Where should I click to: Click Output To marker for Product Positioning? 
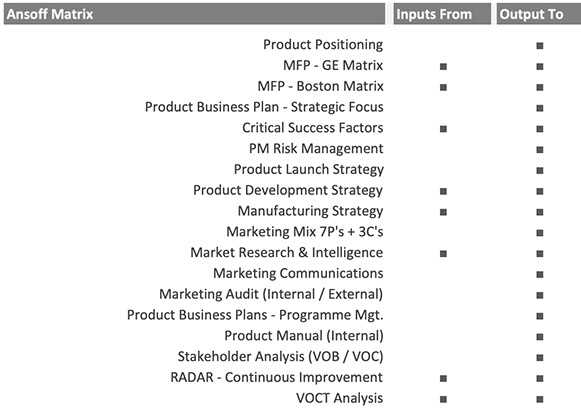(x=540, y=46)
